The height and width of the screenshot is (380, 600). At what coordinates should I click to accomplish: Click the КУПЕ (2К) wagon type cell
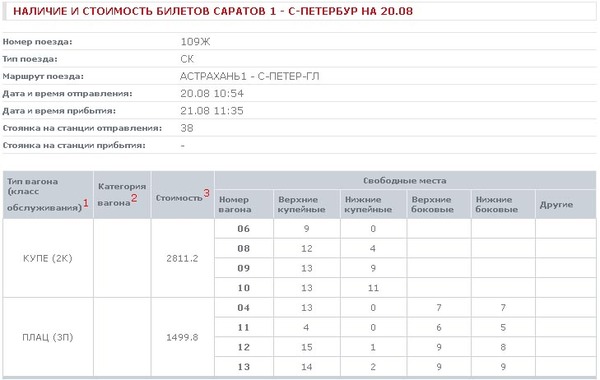coord(48,258)
